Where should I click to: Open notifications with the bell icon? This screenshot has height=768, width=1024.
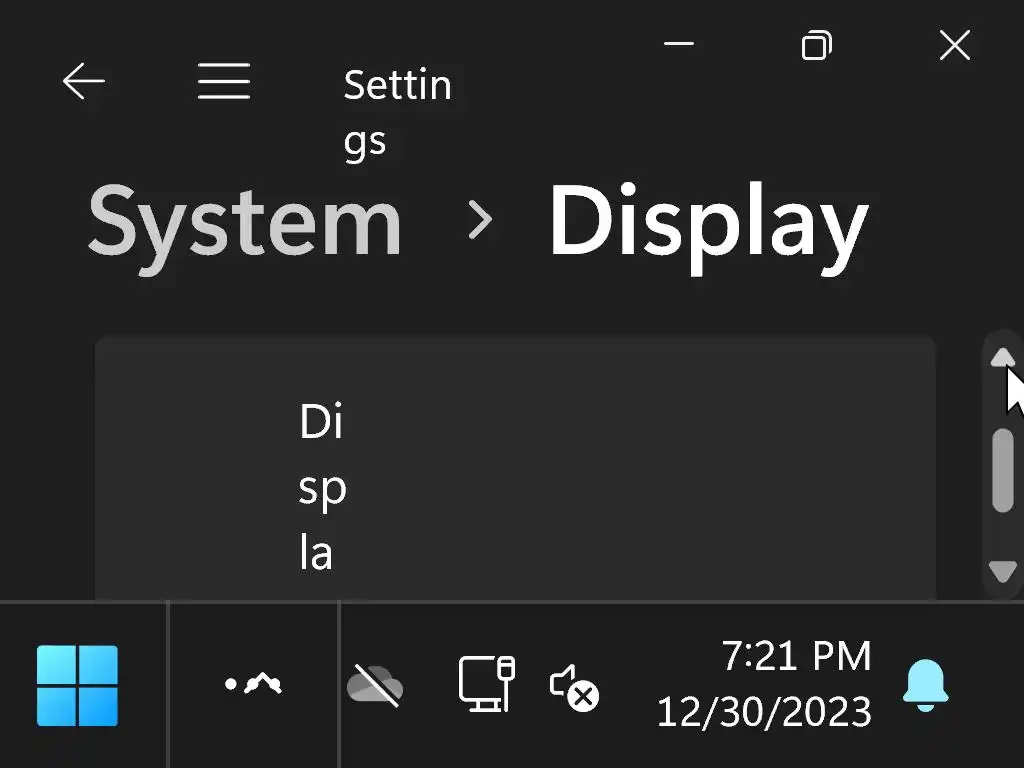pos(925,686)
